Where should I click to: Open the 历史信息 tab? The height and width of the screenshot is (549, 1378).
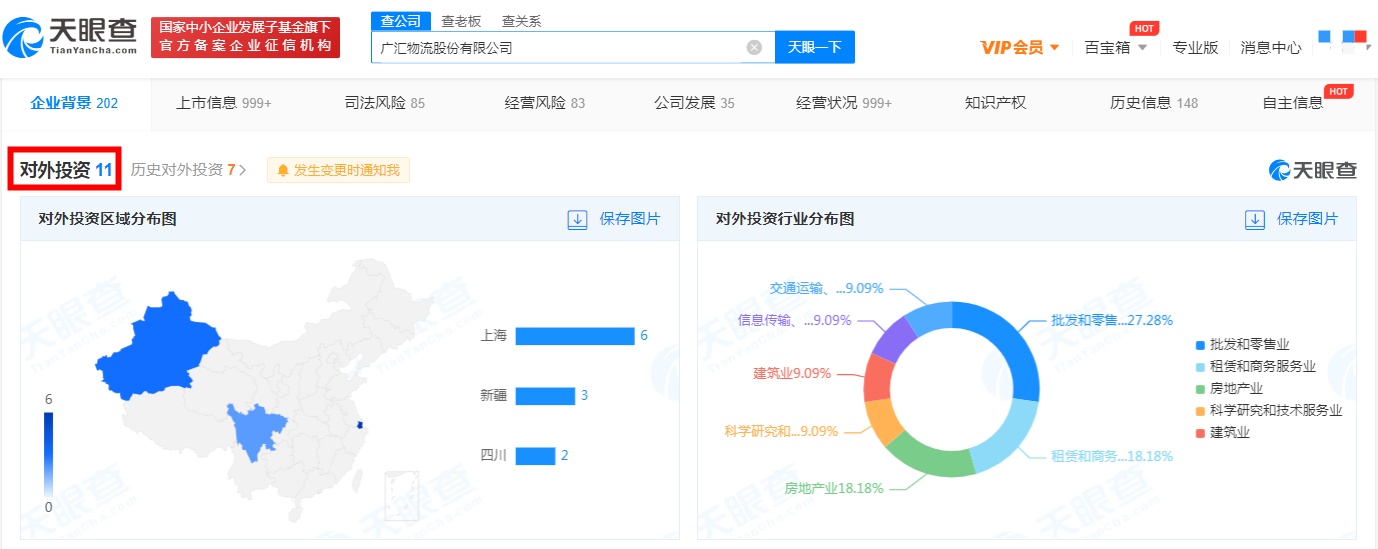coord(1154,103)
